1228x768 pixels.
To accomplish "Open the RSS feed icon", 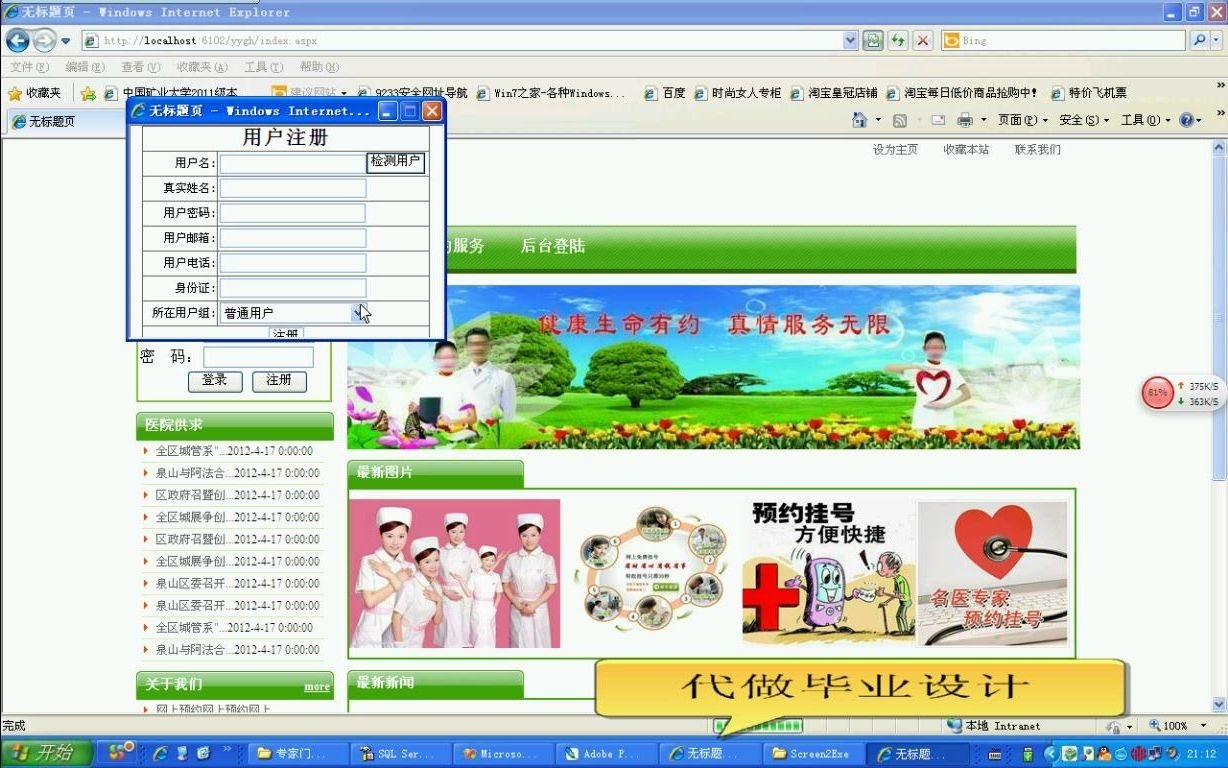I will [900, 119].
